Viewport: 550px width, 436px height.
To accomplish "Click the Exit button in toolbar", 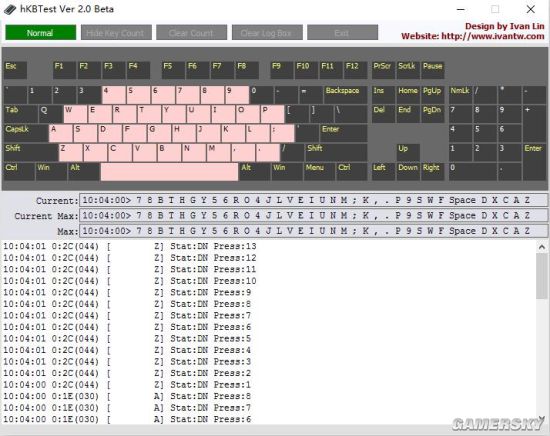I will (342, 33).
